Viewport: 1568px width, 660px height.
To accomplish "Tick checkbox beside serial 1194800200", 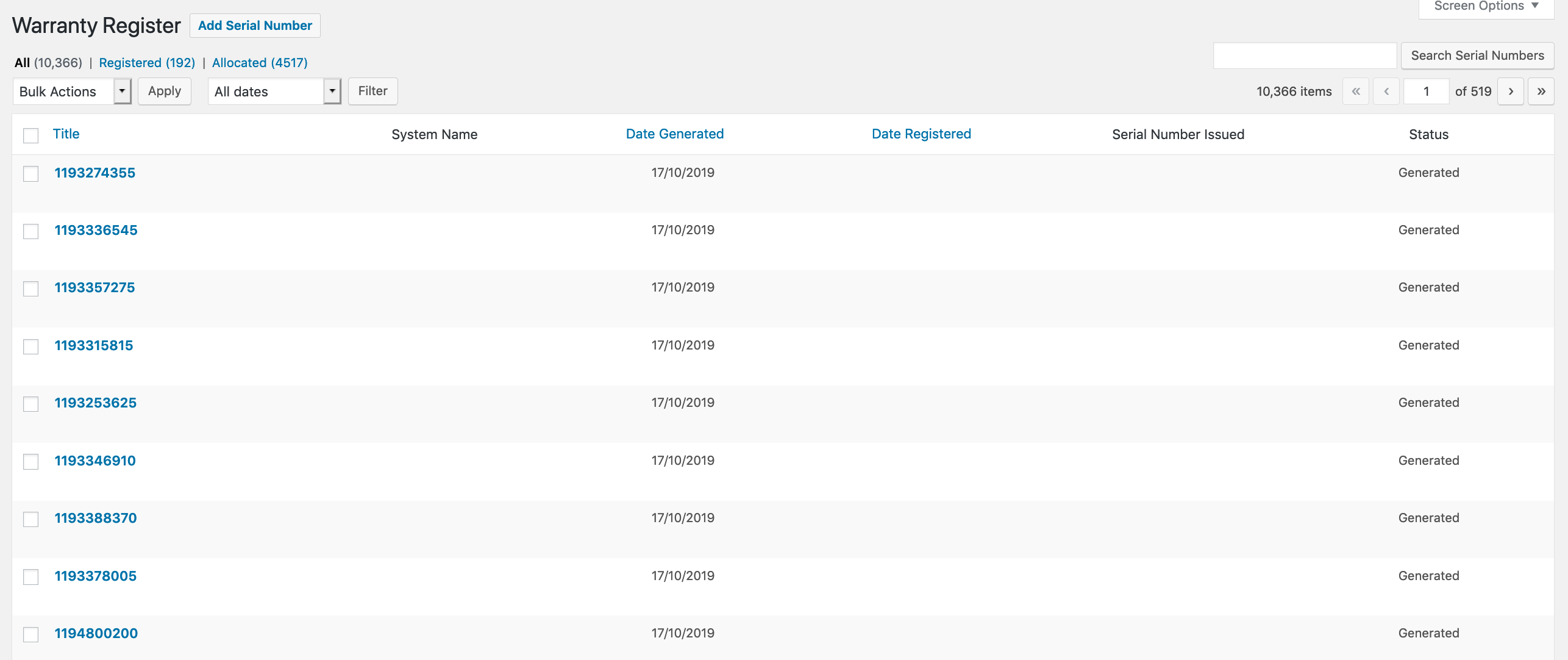I will click(30, 634).
